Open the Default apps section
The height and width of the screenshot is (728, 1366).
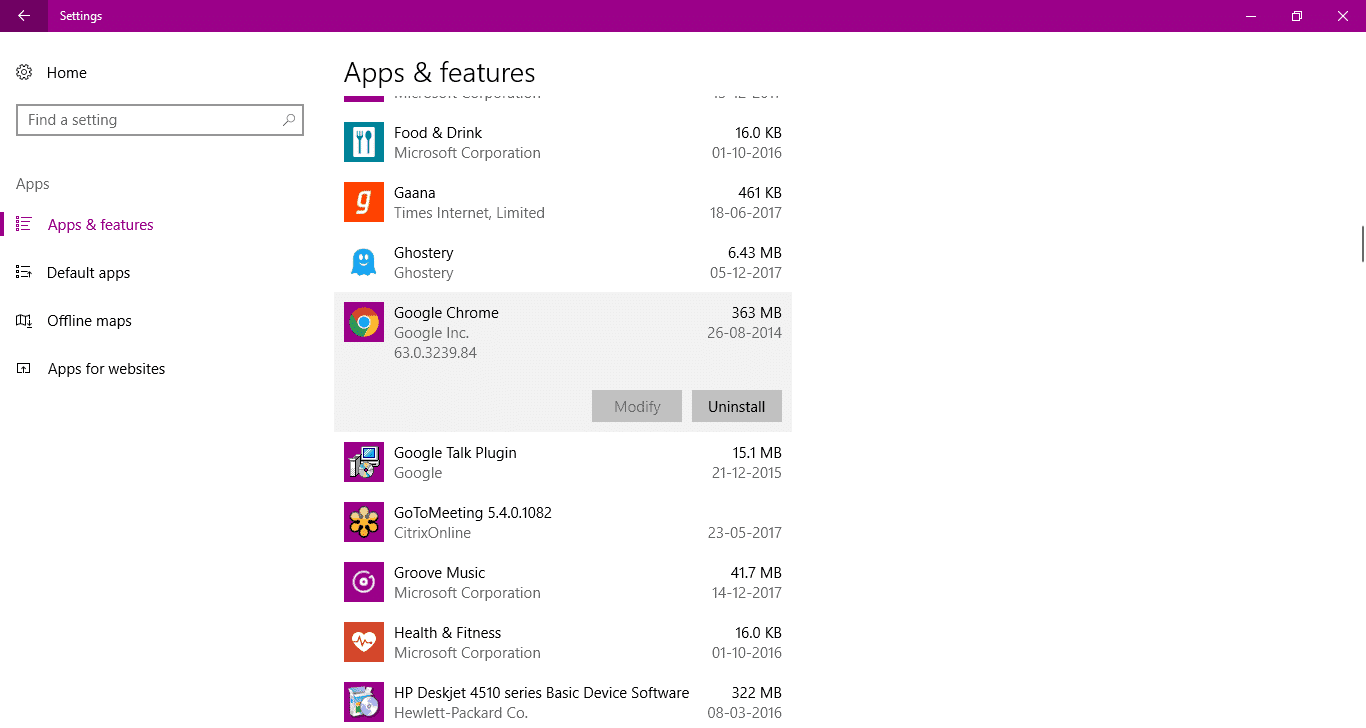click(x=88, y=273)
